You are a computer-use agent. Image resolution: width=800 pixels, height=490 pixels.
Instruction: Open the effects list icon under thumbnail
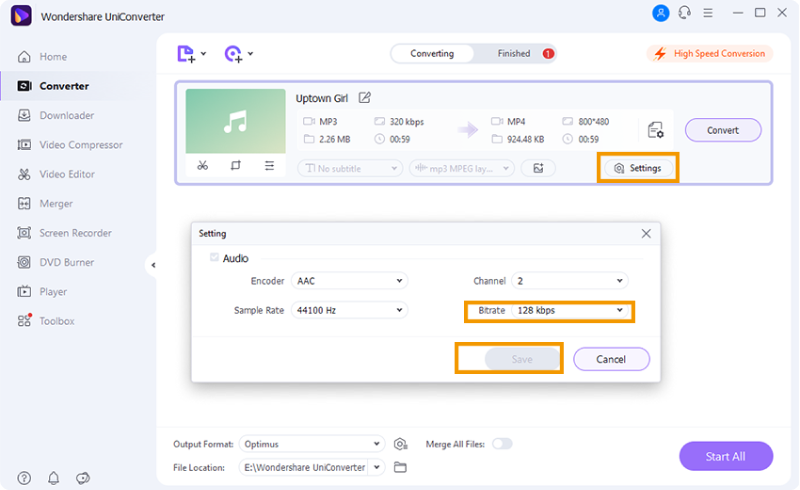point(269,166)
